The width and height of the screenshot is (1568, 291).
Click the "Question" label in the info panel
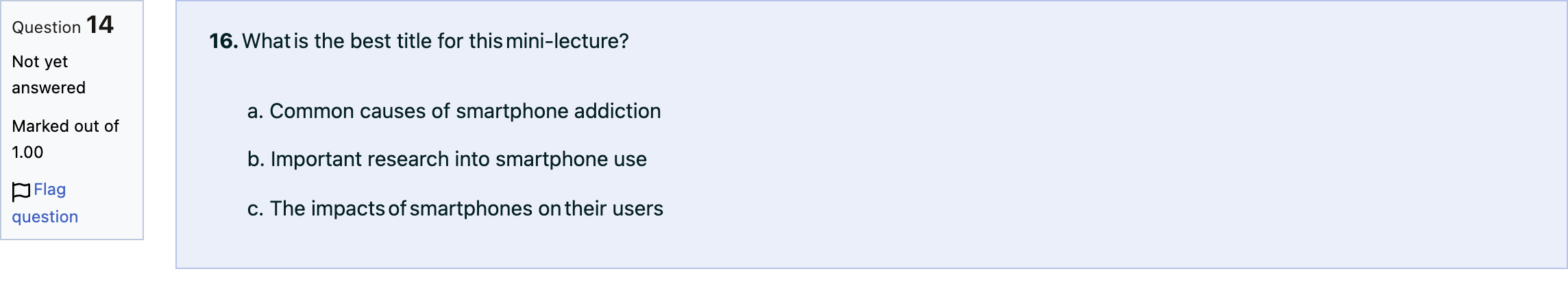[x=47, y=27]
